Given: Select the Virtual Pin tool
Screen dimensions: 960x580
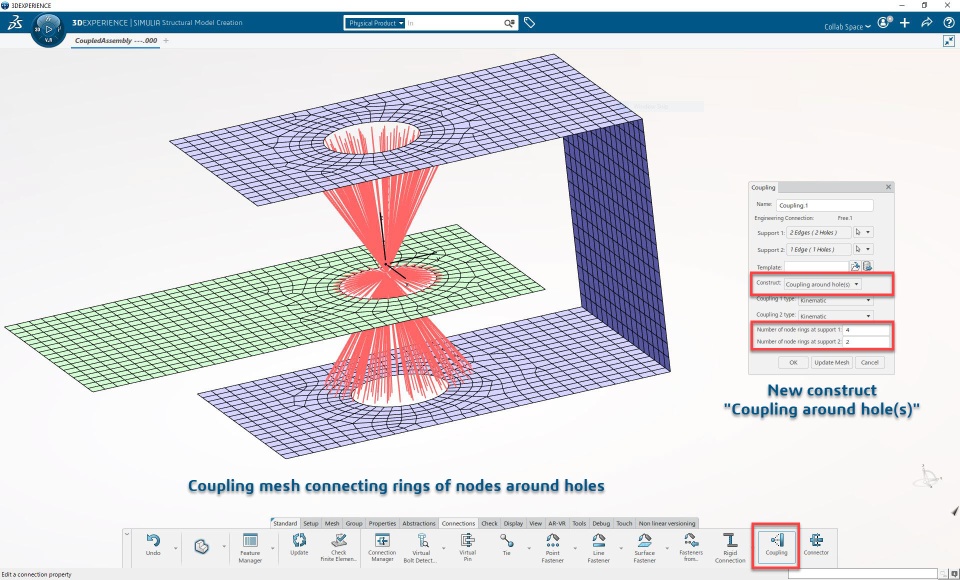Looking at the screenshot, I should [468, 548].
